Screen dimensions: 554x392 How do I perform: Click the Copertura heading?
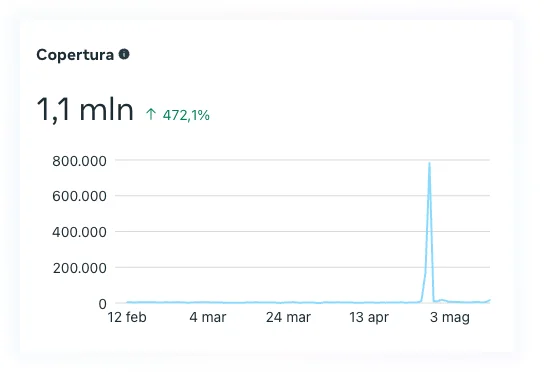tap(75, 55)
